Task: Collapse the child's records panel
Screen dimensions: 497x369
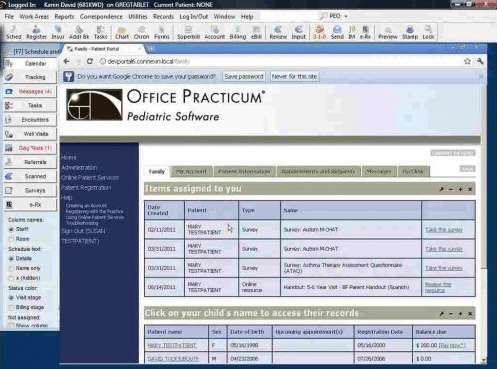Action: pyautogui.click(x=451, y=314)
